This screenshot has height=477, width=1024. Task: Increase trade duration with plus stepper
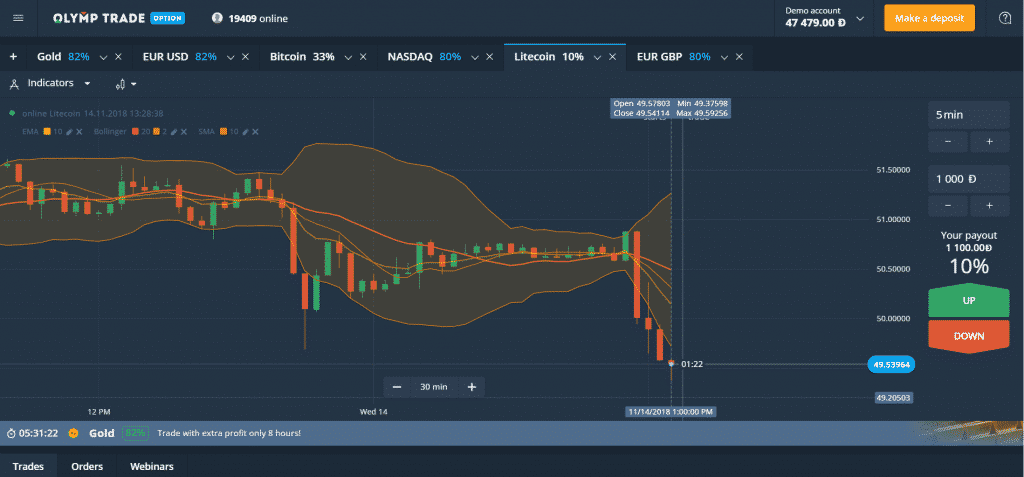989,142
